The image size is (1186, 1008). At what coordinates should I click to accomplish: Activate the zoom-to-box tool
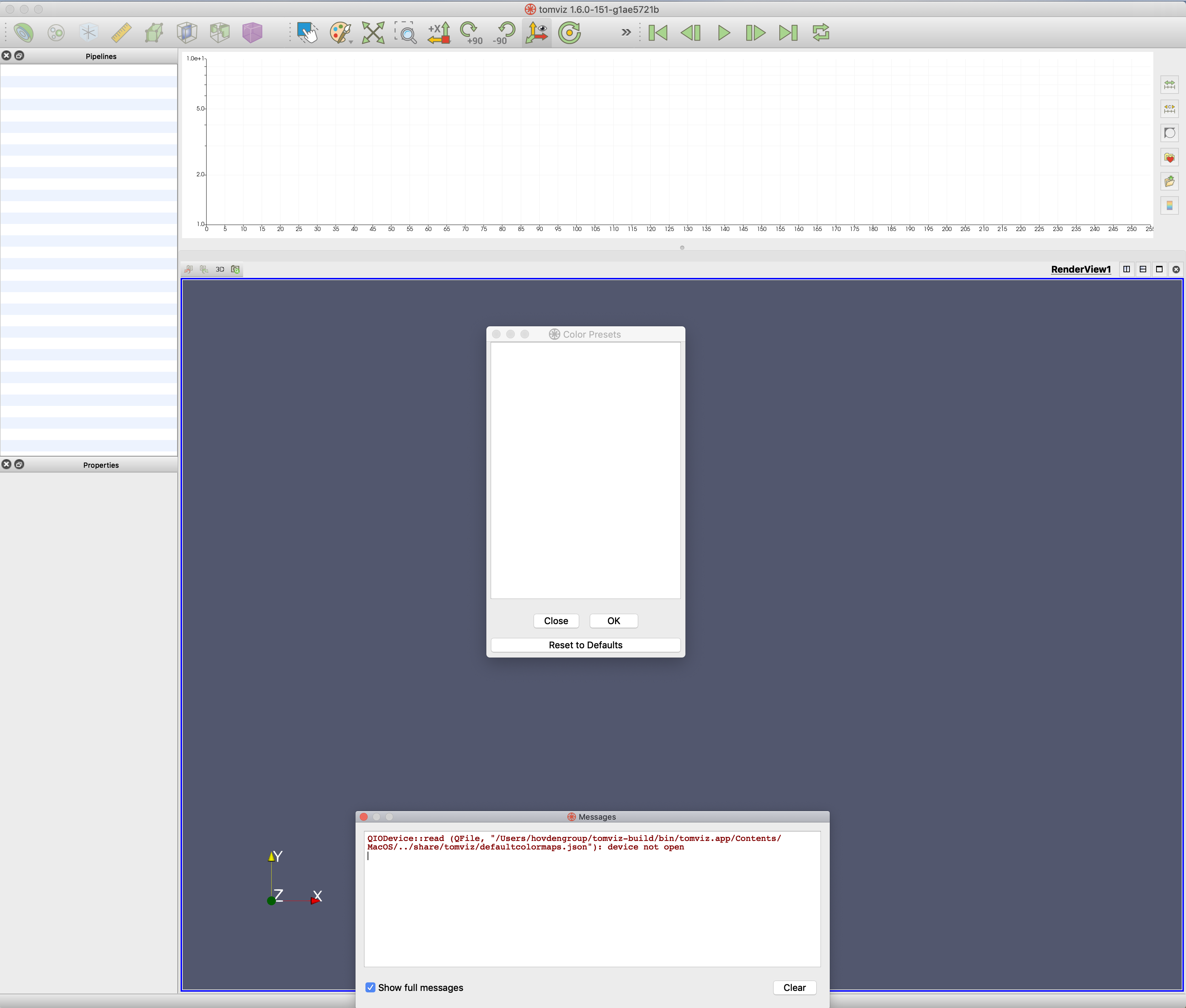click(x=406, y=33)
